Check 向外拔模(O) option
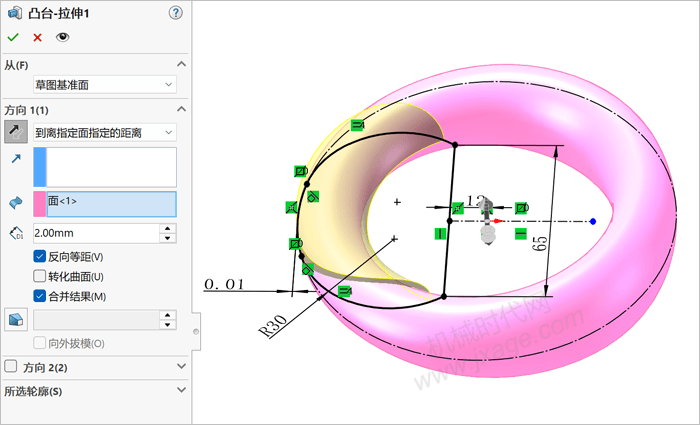This screenshot has width=700, height=425. pos(39,343)
